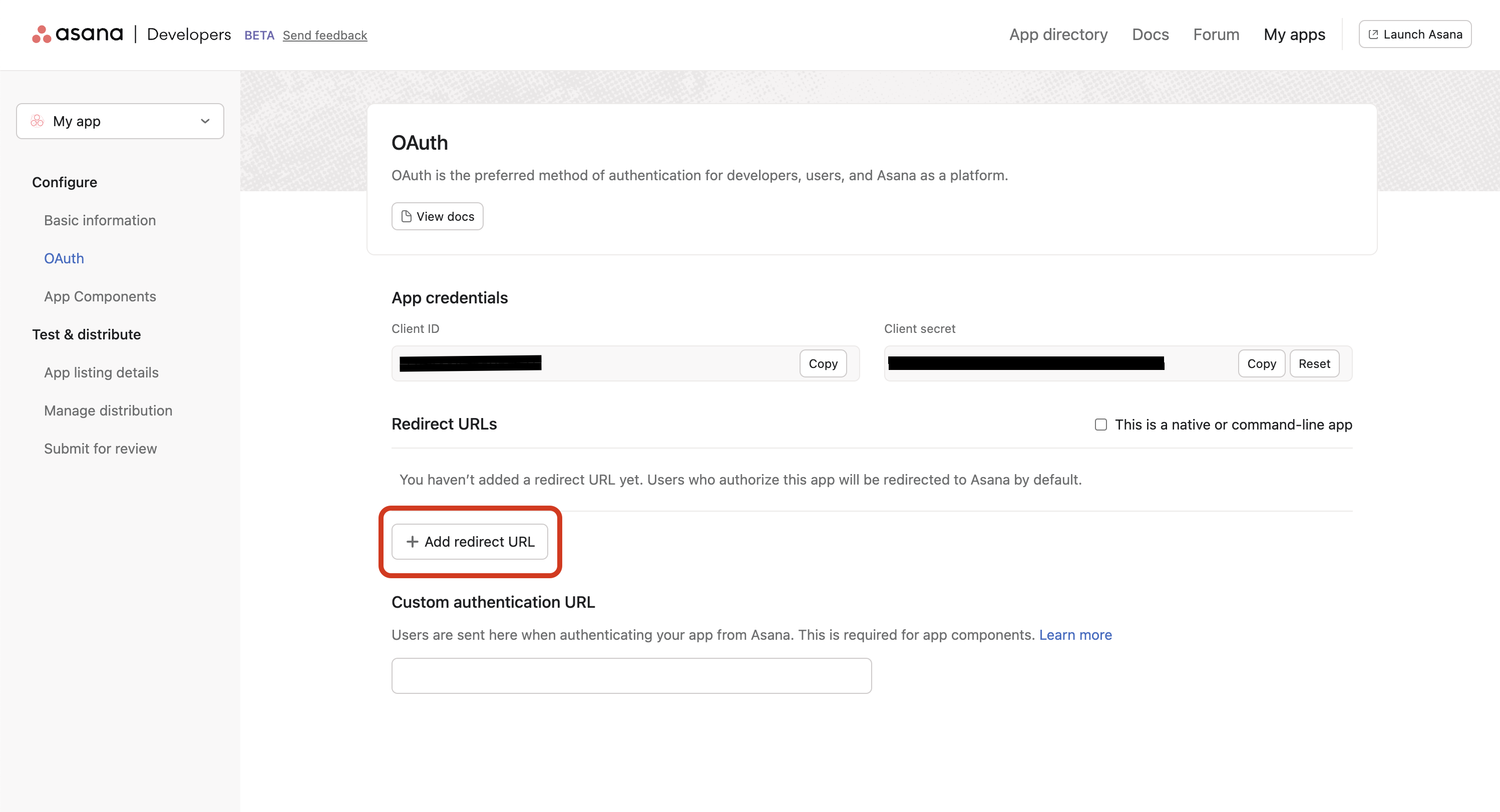Click the Send feedback link
The image size is (1500, 812).
324,36
